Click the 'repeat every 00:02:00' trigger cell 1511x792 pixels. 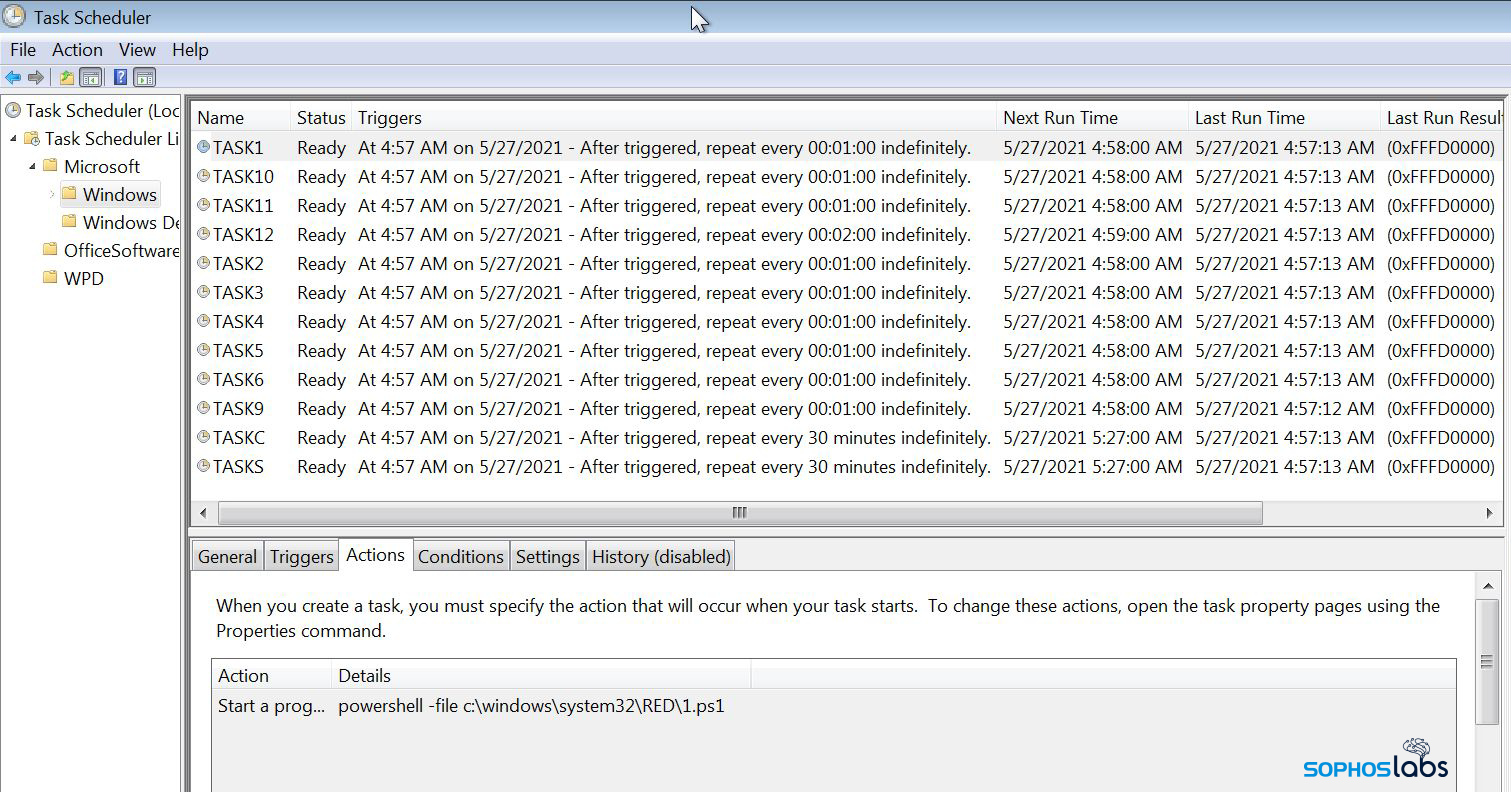pos(665,234)
